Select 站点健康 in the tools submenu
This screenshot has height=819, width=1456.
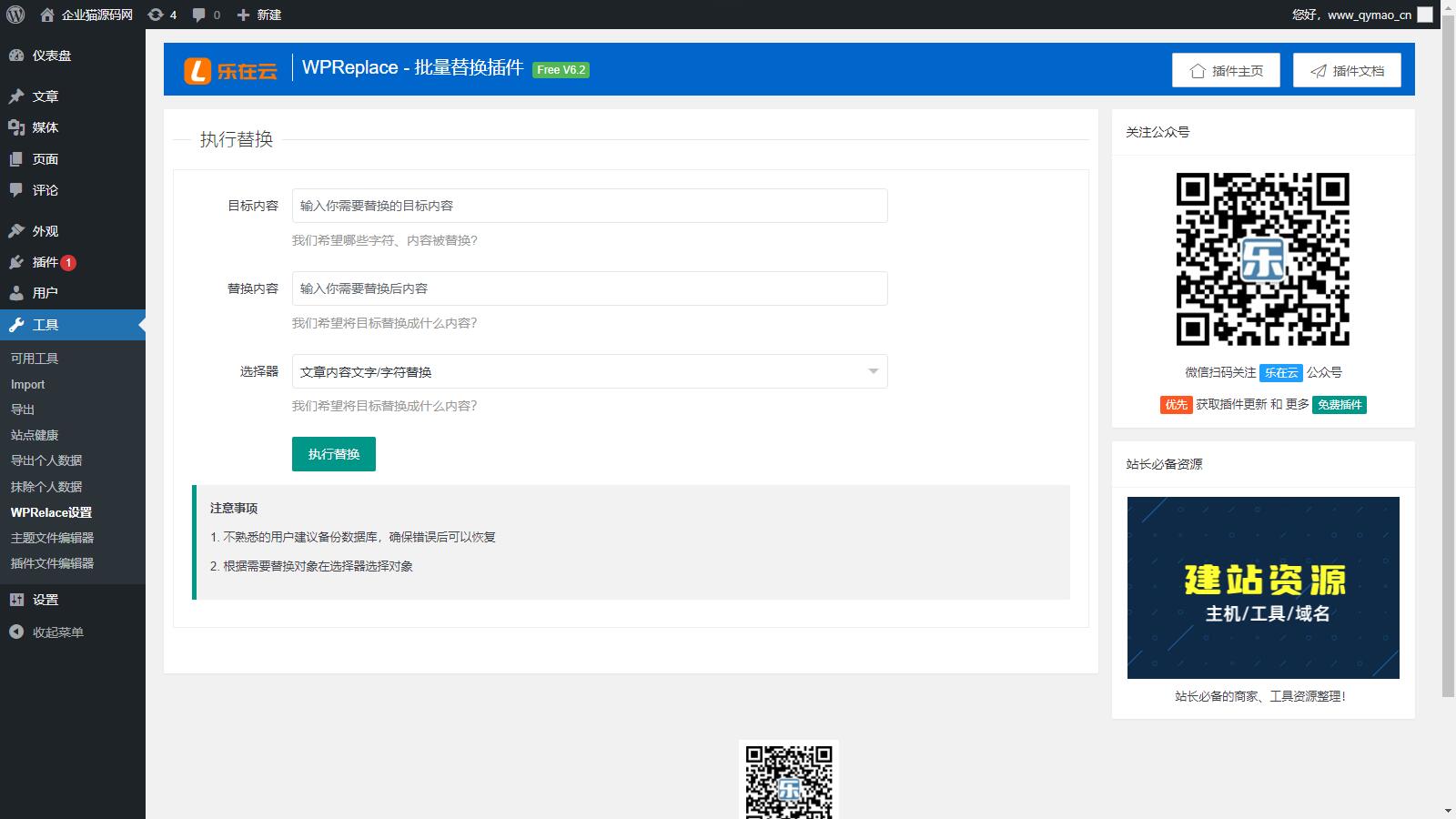(35, 435)
